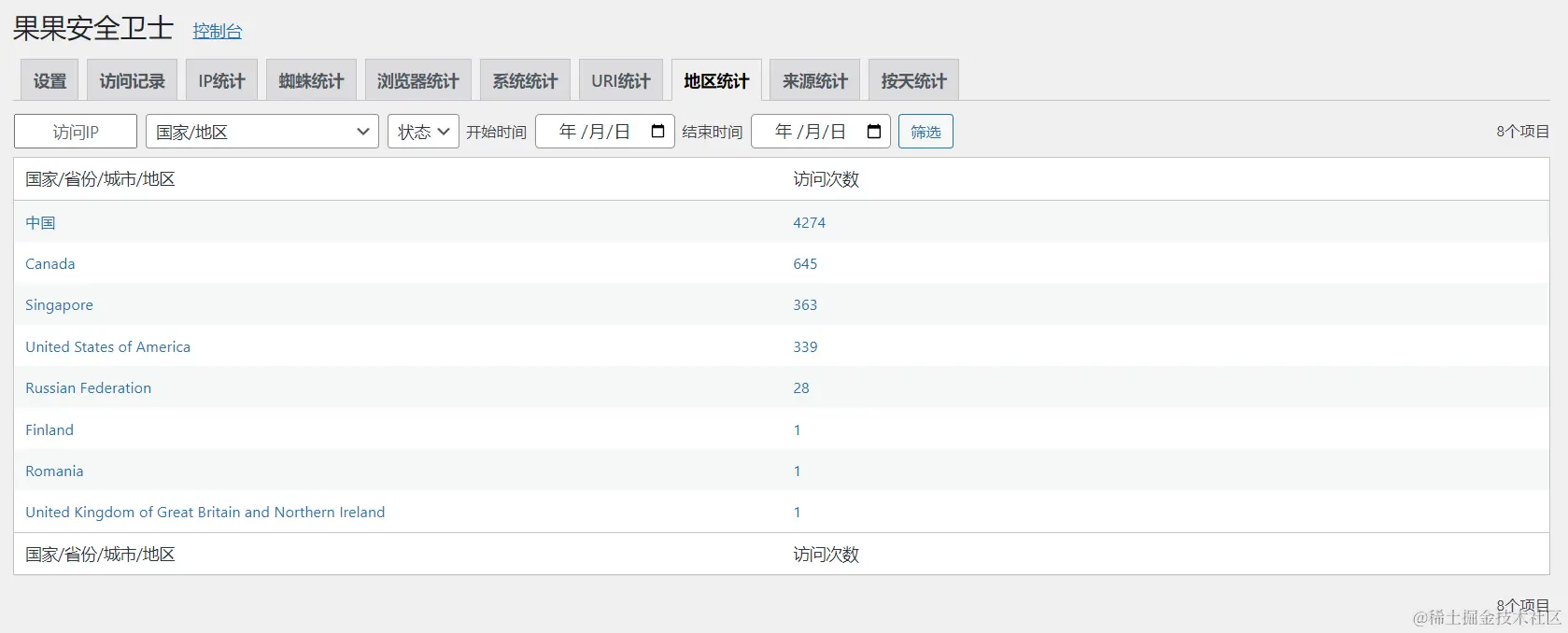Select the 地区统计 tab

click(x=716, y=80)
